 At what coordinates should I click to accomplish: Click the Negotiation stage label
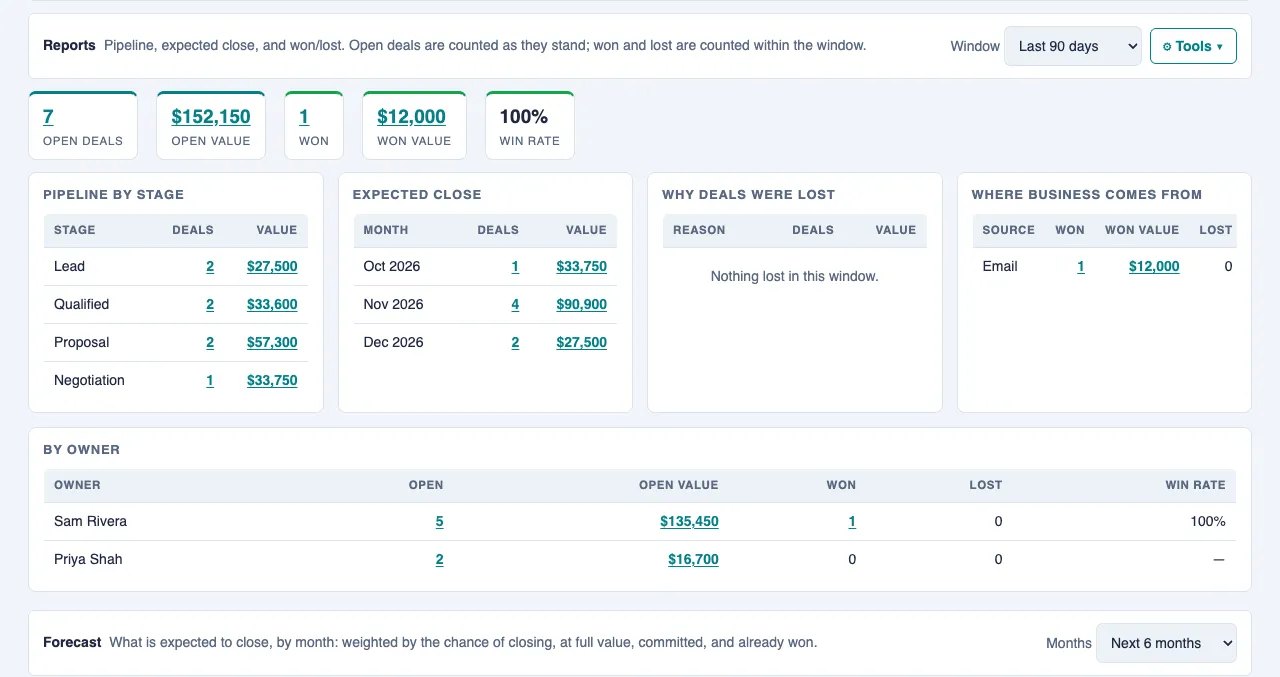[89, 380]
